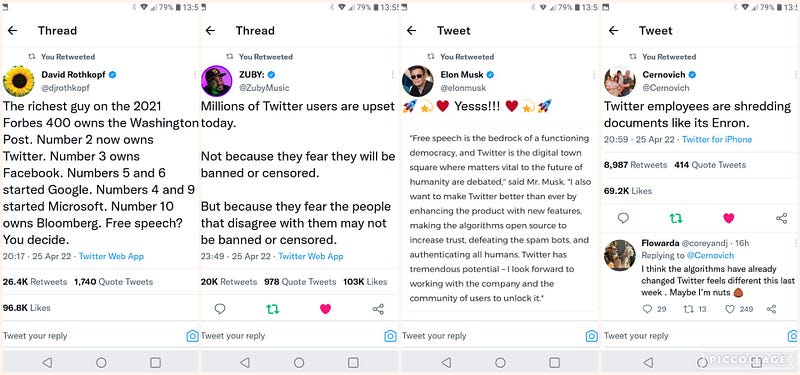
Task: Open more options on Elon Musk tweet
Action: tap(593, 74)
